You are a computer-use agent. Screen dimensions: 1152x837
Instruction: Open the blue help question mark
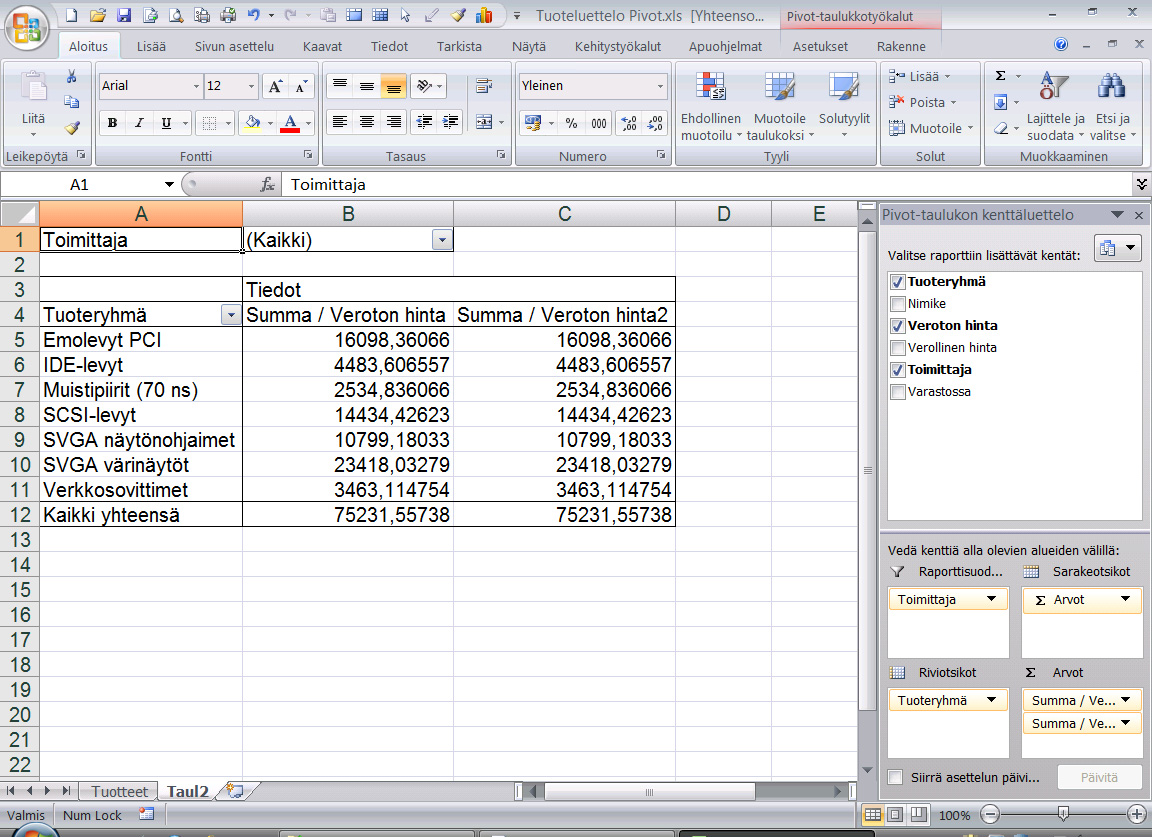[1060, 44]
